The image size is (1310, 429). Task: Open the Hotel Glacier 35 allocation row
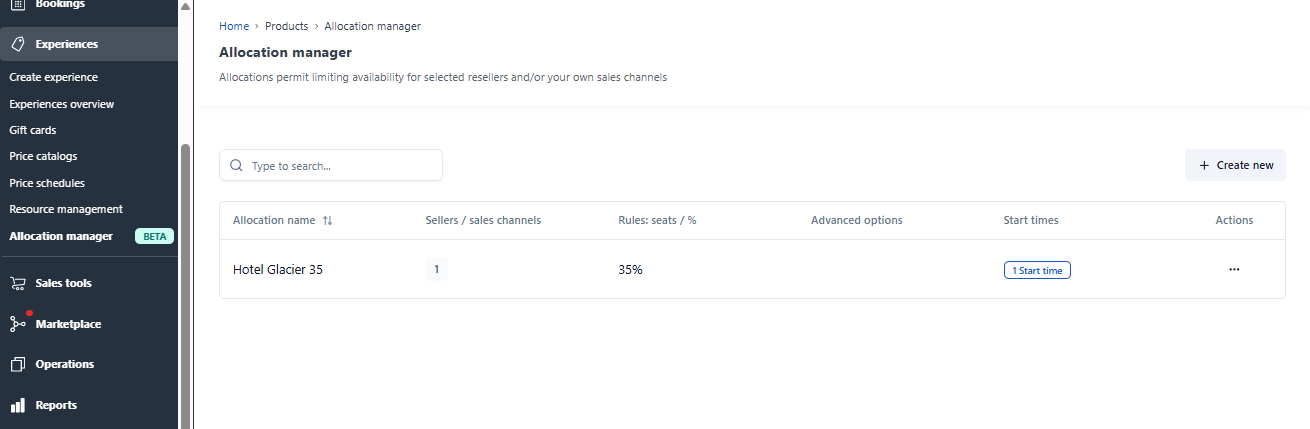[278, 269]
